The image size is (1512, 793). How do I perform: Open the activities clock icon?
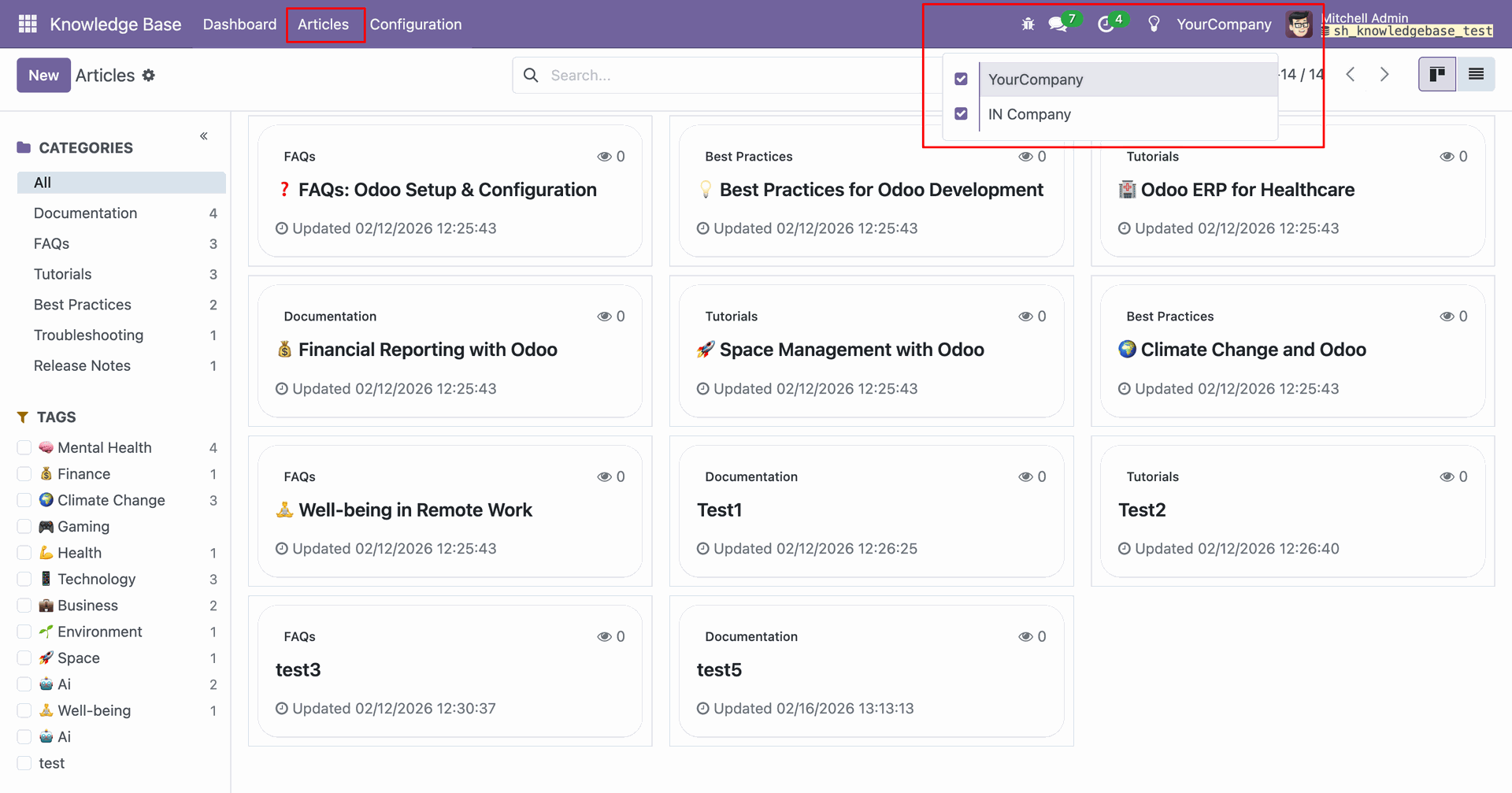point(1106,24)
